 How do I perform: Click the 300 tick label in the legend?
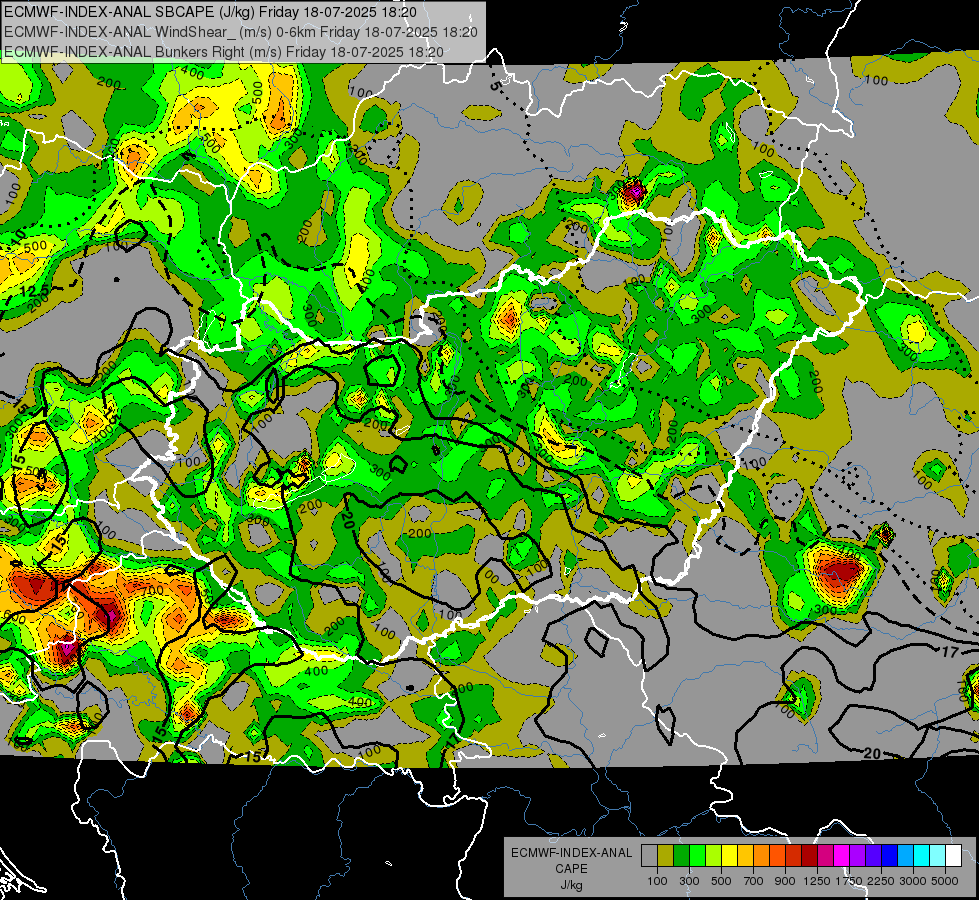coord(689,881)
